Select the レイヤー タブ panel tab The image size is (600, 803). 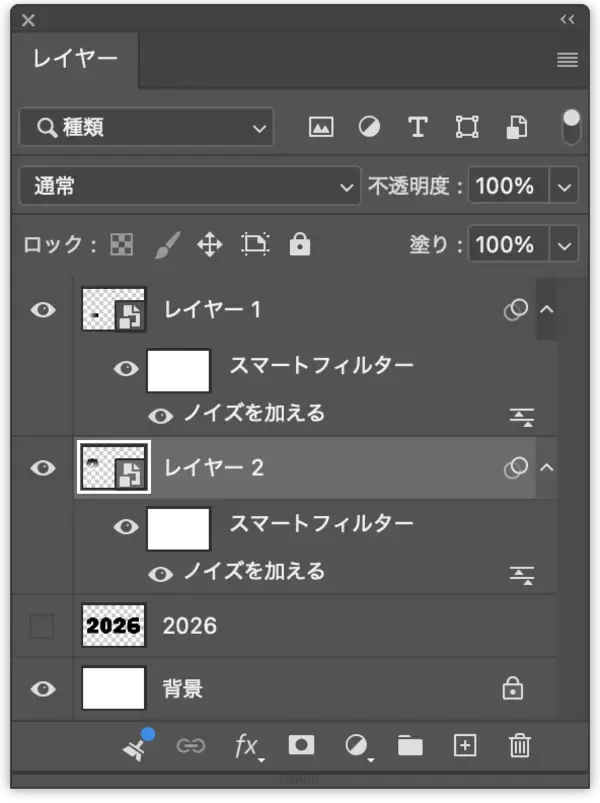pos(75,59)
